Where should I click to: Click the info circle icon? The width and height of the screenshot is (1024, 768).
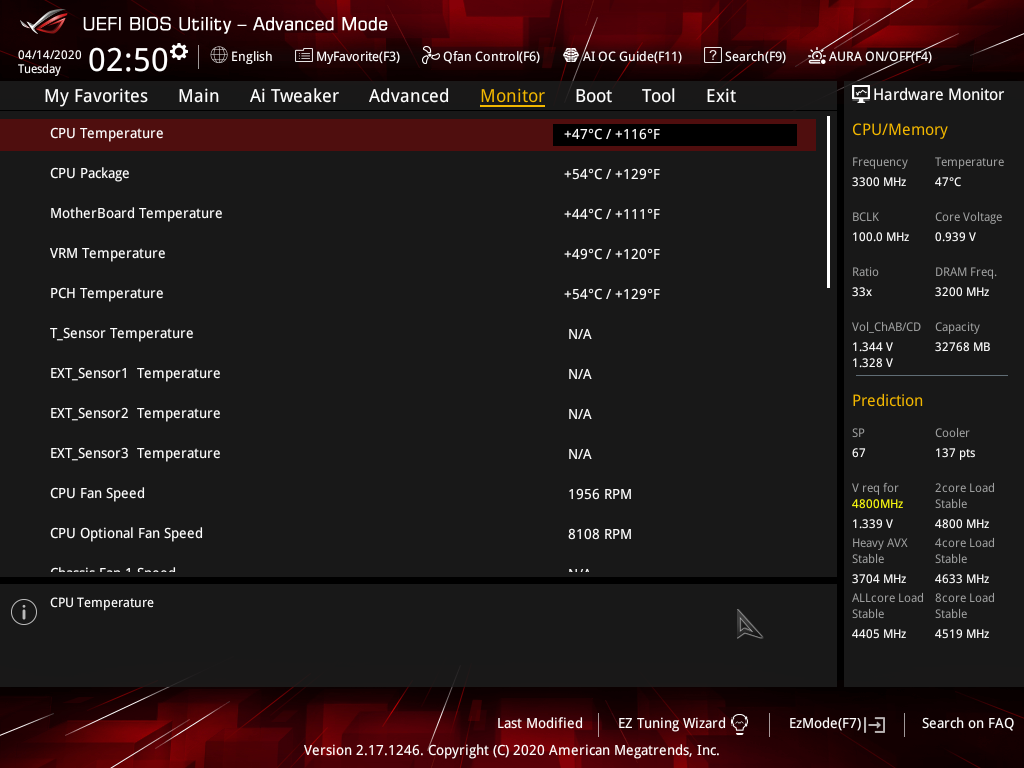tap(24, 612)
